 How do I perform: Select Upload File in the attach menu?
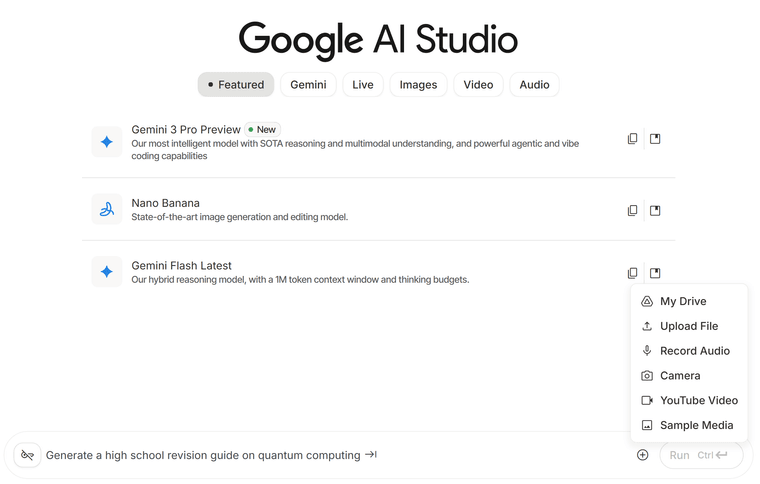[688, 326]
